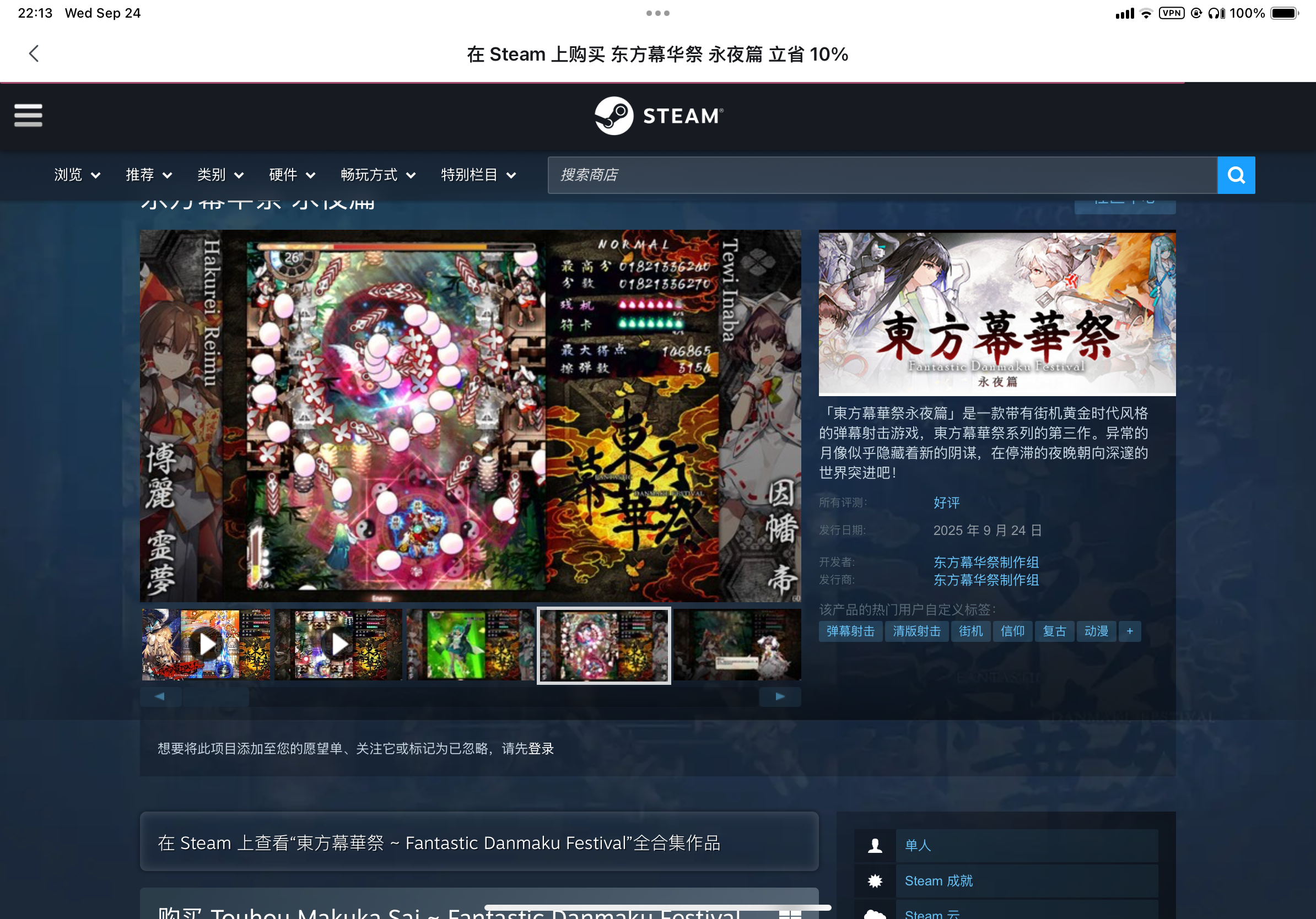The image size is (1316, 919).
Task: Click the 弹幕射击 tag
Action: point(850,631)
